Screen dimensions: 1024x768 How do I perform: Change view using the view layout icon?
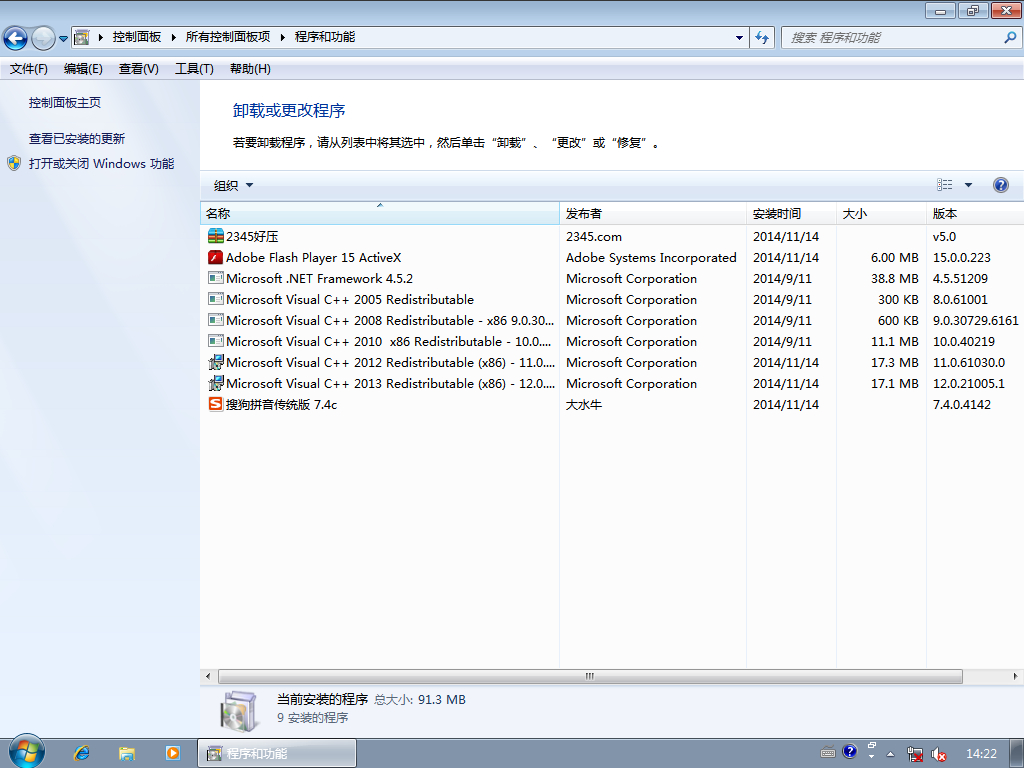pyautogui.click(x=944, y=185)
